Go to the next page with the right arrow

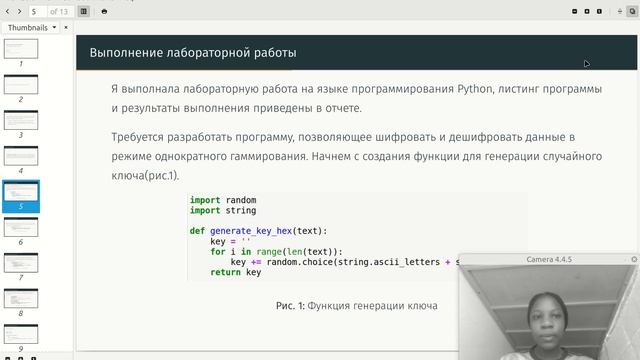[x=19, y=11]
